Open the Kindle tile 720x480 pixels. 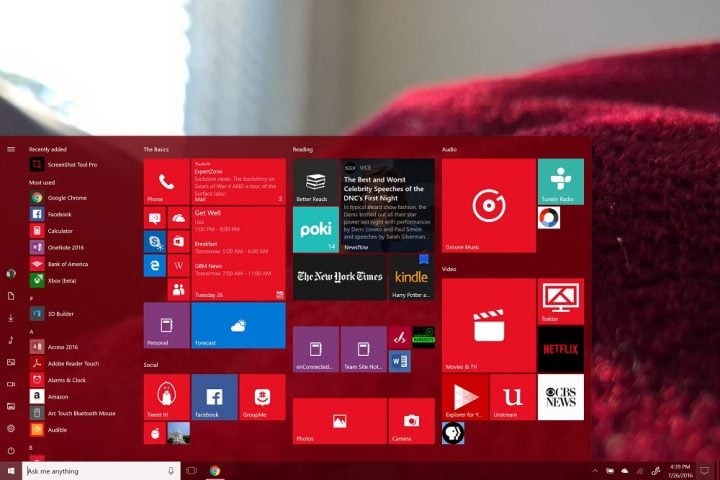pyautogui.click(x=411, y=277)
